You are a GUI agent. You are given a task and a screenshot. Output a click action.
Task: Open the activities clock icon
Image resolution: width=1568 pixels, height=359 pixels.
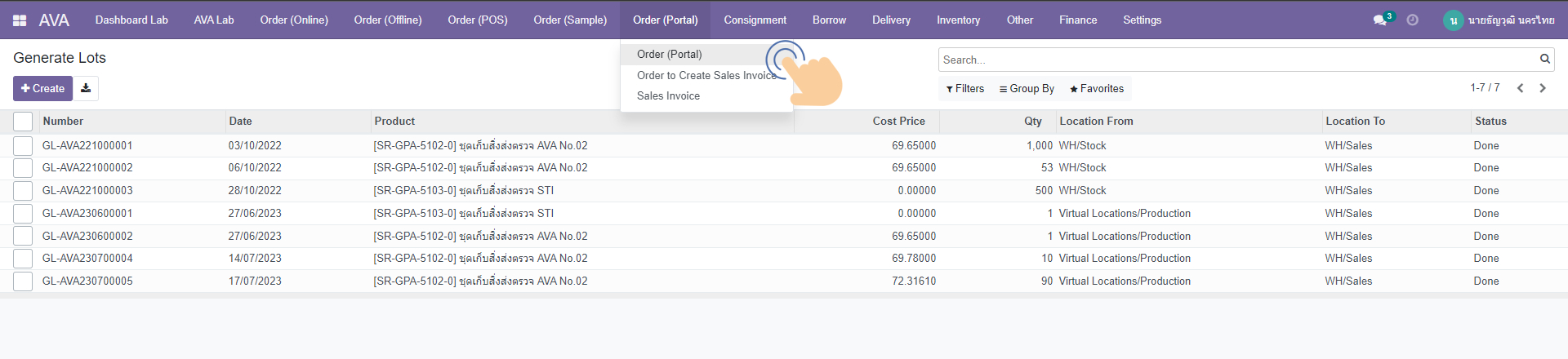pyautogui.click(x=1412, y=20)
